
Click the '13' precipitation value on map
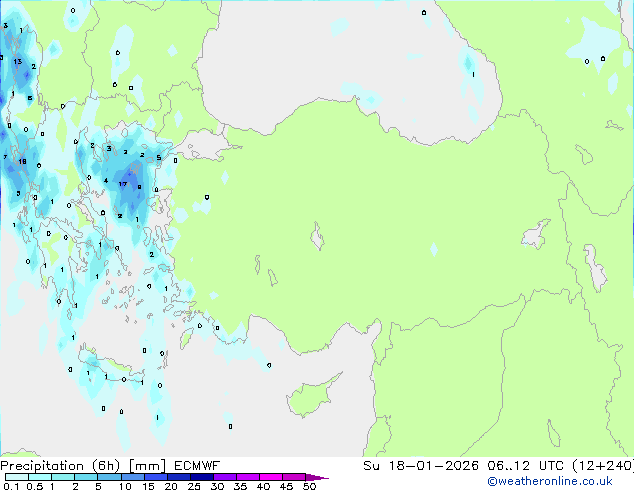(x=17, y=61)
